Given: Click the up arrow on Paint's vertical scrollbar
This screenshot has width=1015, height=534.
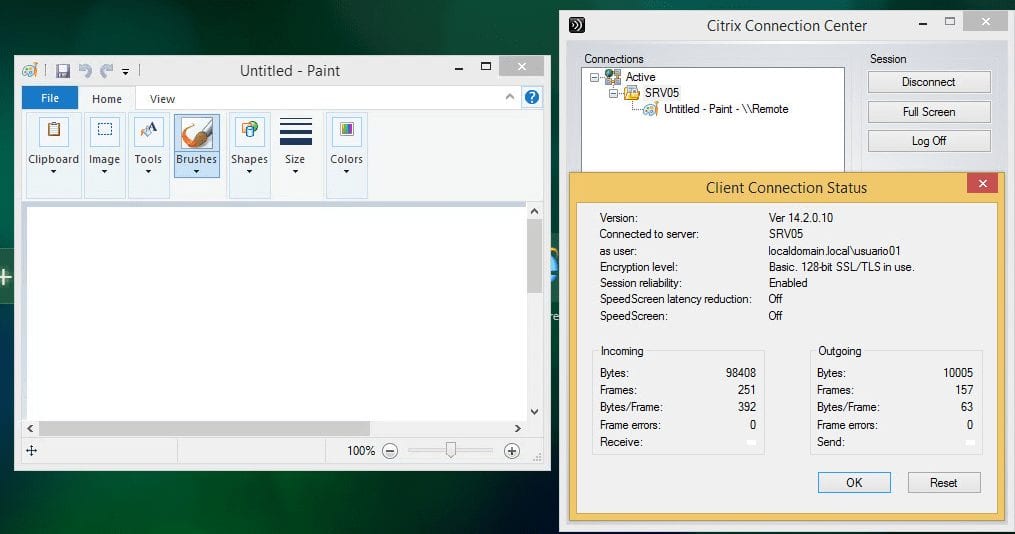Looking at the screenshot, I should [x=534, y=211].
